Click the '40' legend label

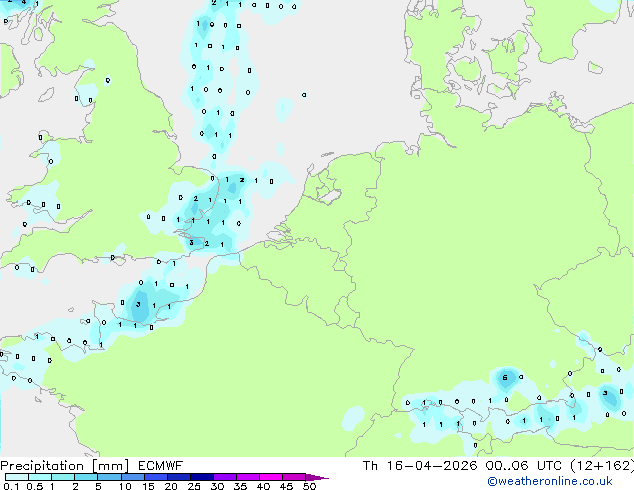click(x=263, y=486)
